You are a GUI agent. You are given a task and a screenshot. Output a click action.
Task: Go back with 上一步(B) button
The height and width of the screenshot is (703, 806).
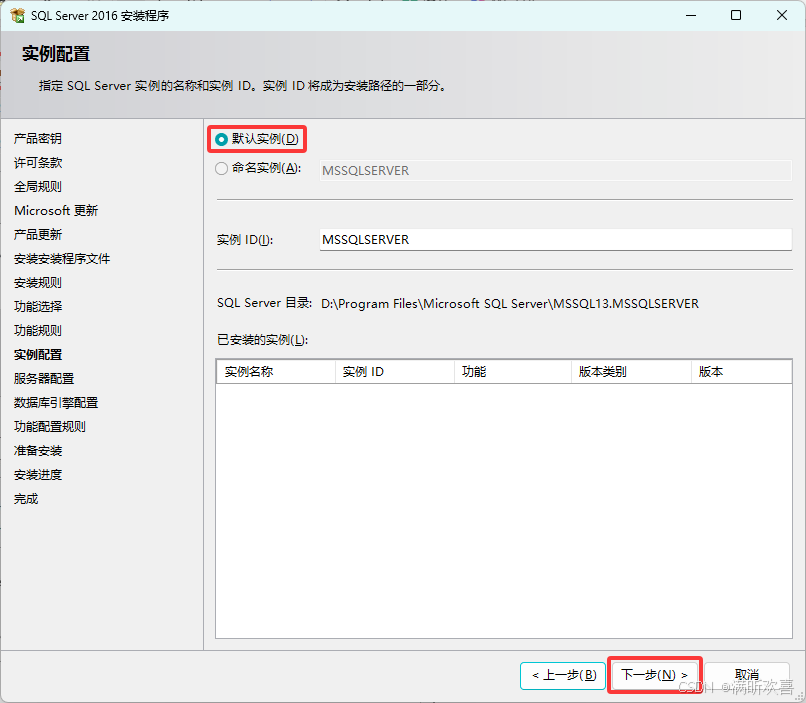[563, 675]
